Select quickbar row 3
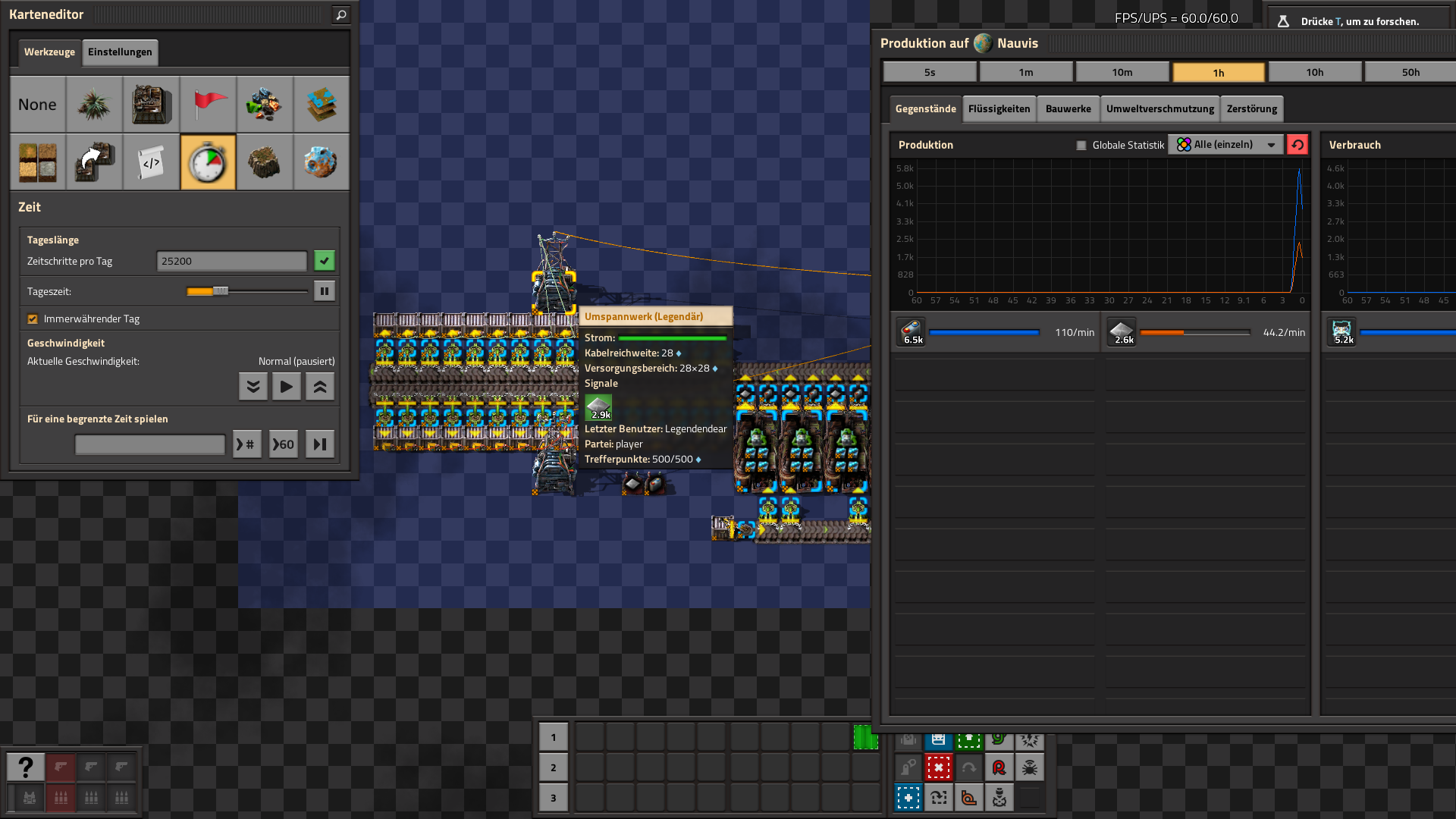Viewport: 1456px width, 819px height. pyautogui.click(x=553, y=798)
